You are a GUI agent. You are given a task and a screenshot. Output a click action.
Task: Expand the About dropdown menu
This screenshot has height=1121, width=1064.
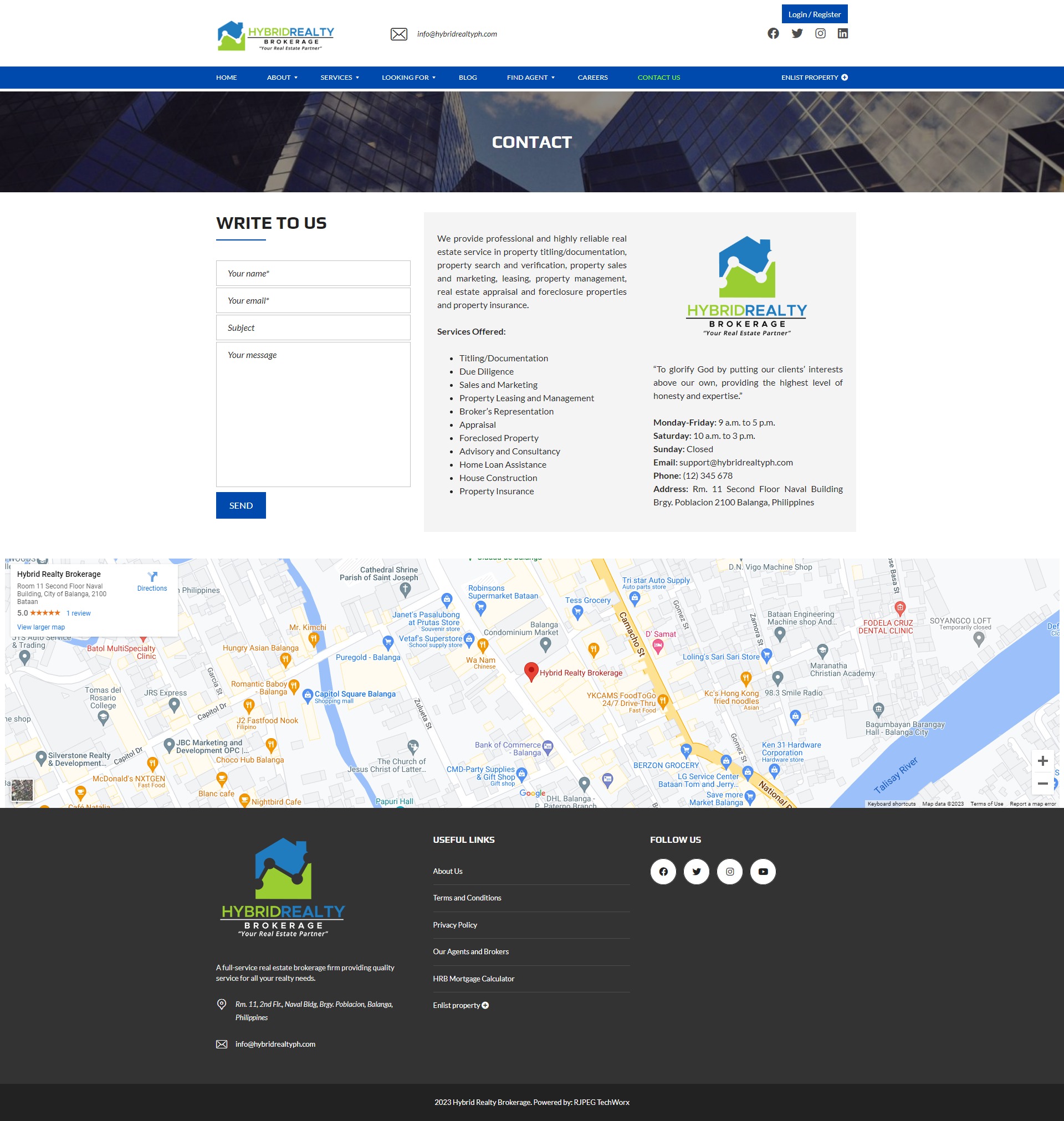pyautogui.click(x=282, y=78)
